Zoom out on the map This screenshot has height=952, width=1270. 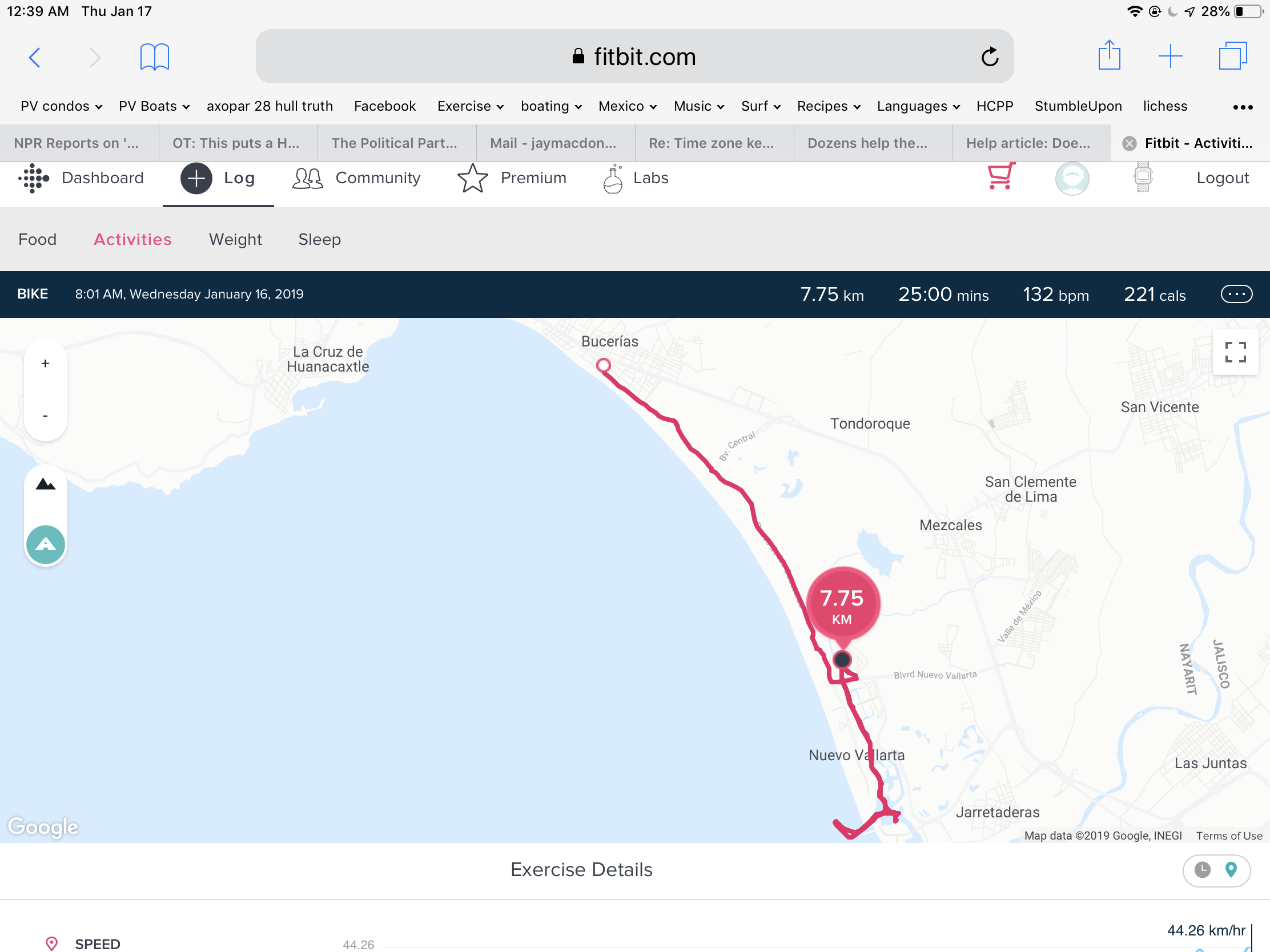click(x=45, y=416)
